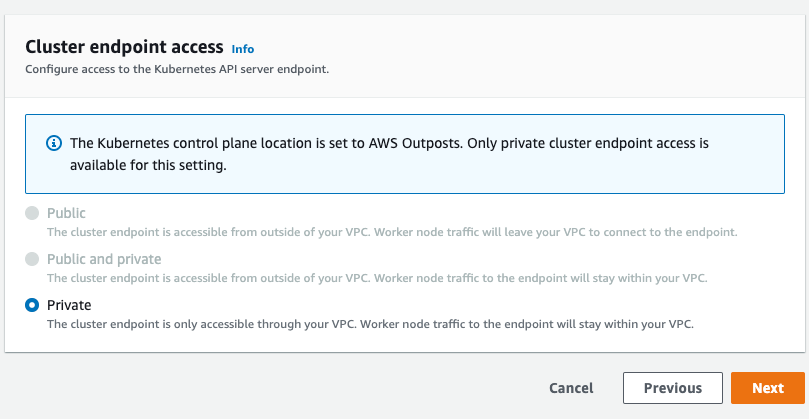Screen dimensions: 809x419
Task: Click 'Only private cluster endpoint access' text in alert
Action: click(584, 143)
